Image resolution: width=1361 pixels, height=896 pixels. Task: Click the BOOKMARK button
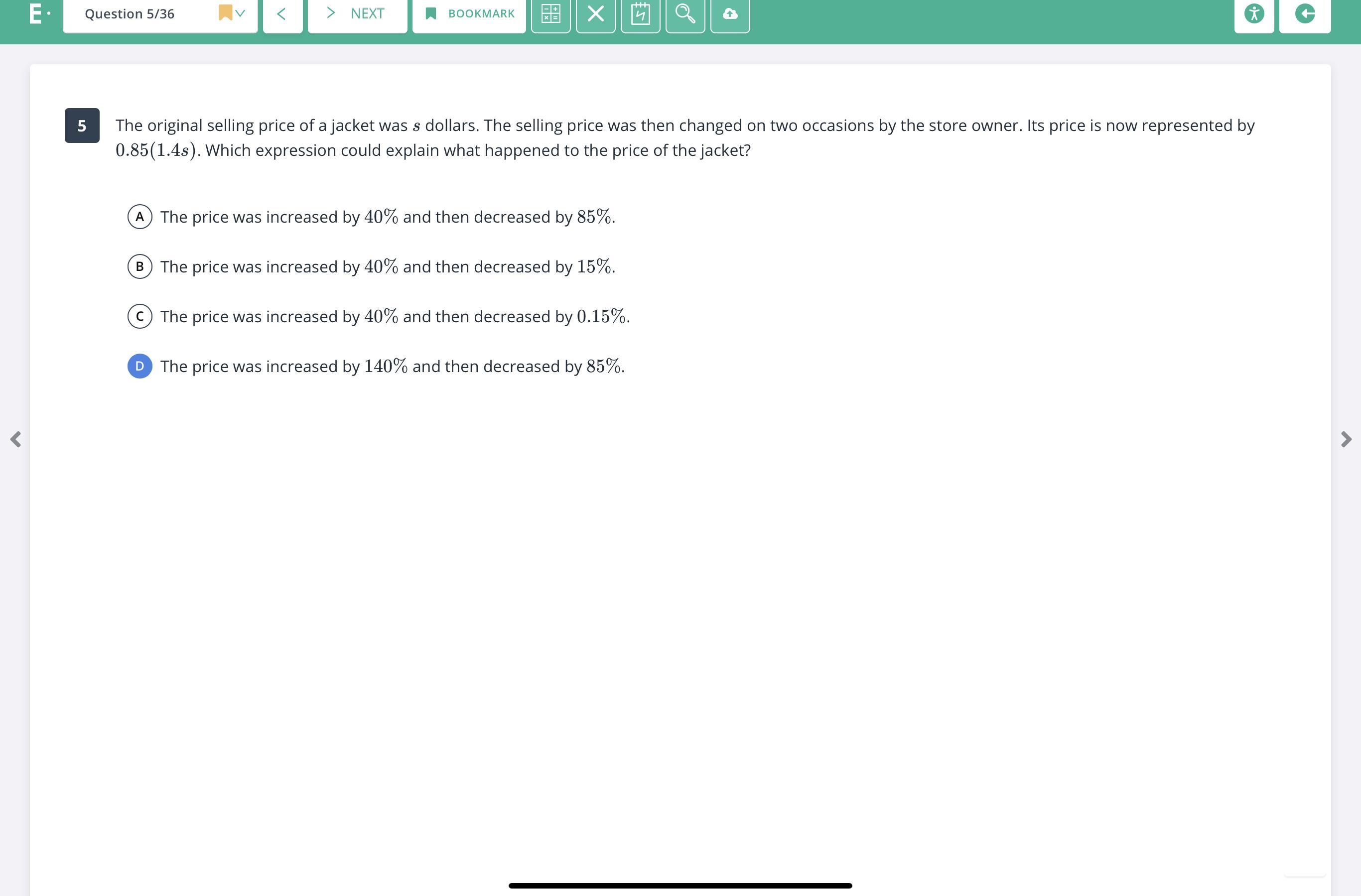click(469, 14)
